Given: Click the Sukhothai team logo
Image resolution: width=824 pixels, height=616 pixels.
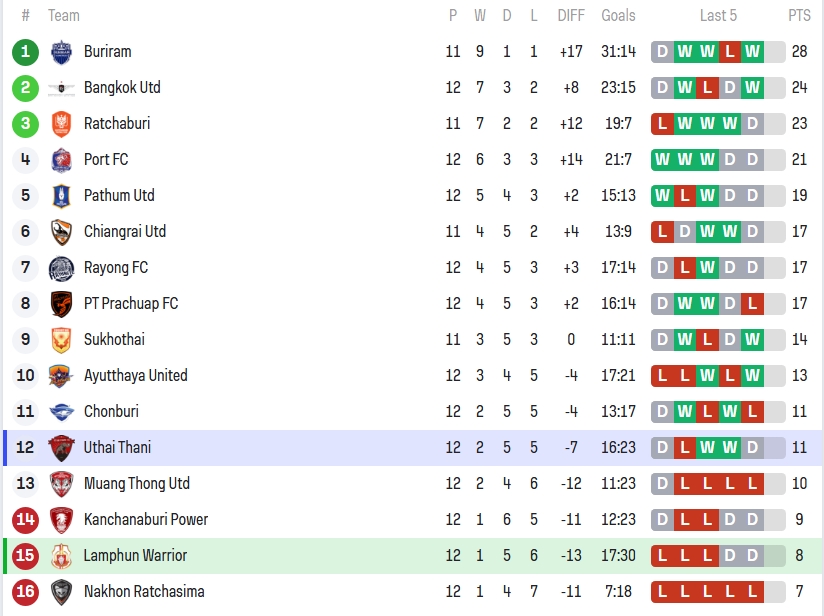Looking at the screenshot, I should (61, 340).
